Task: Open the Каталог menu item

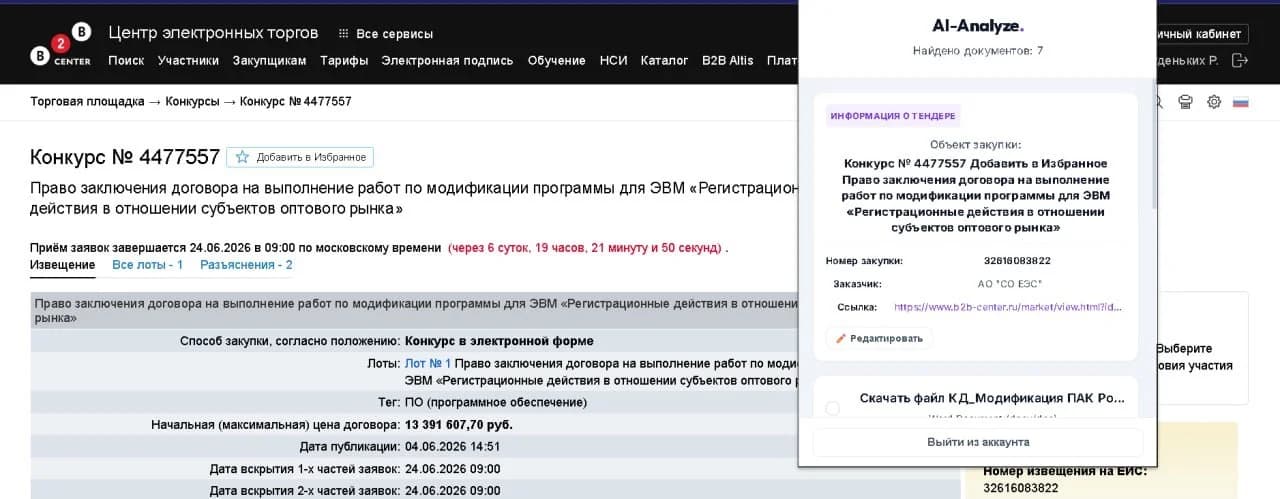Action: 665,60
